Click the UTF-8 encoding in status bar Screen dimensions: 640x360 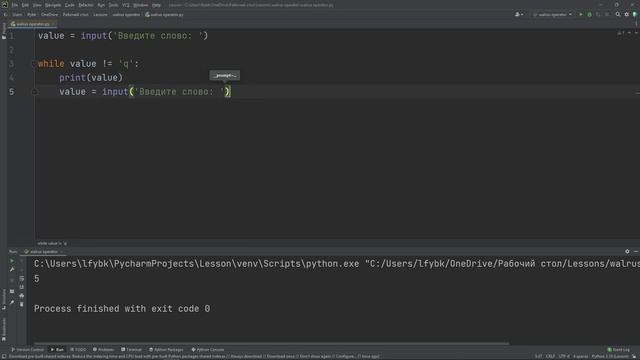pyautogui.click(x=564, y=357)
